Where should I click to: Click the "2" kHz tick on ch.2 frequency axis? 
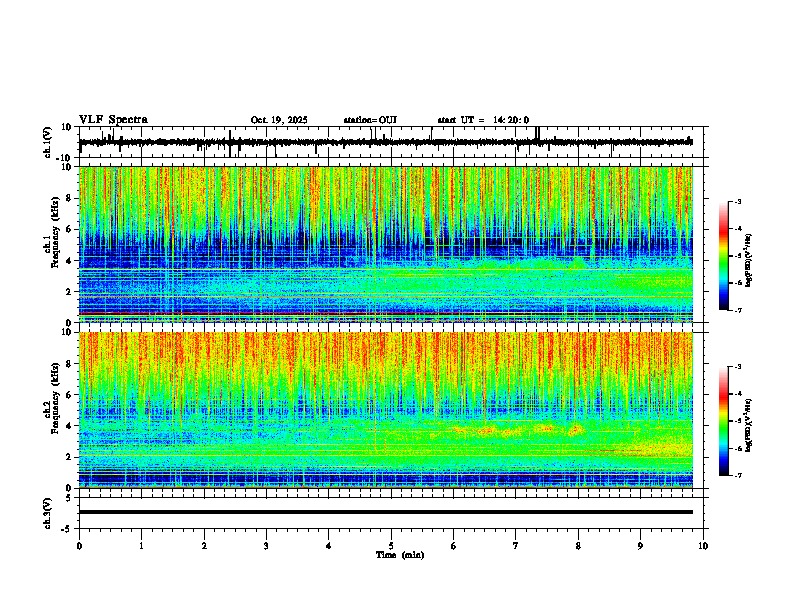click(x=69, y=457)
